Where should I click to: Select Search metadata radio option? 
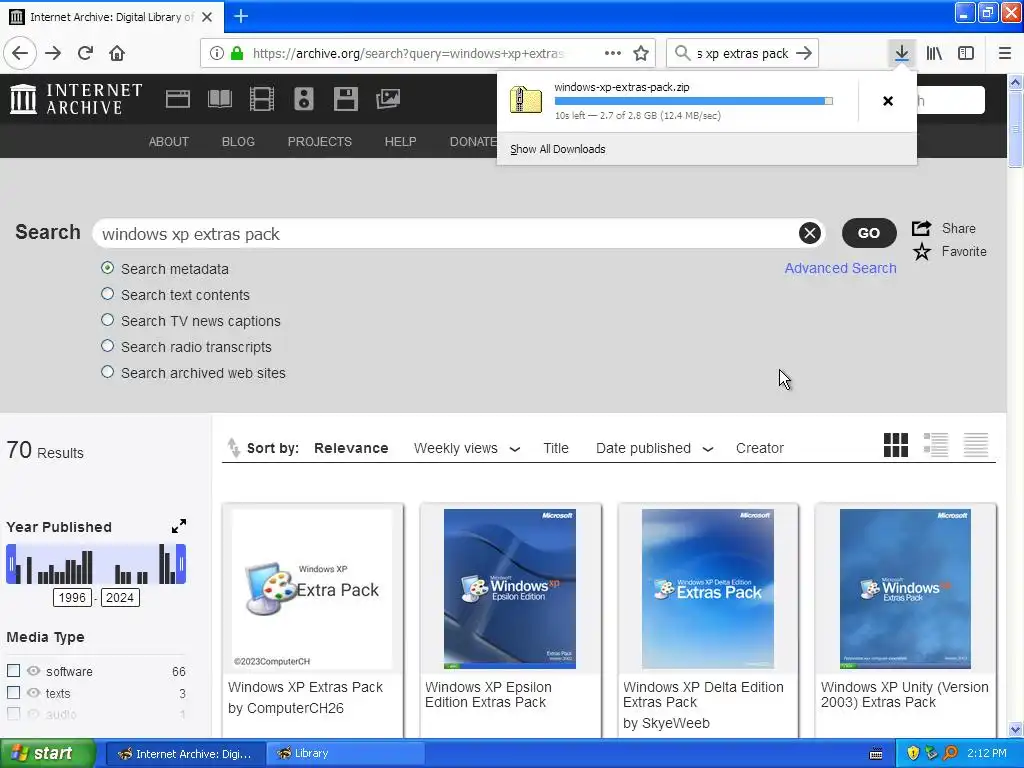click(x=108, y=268)
